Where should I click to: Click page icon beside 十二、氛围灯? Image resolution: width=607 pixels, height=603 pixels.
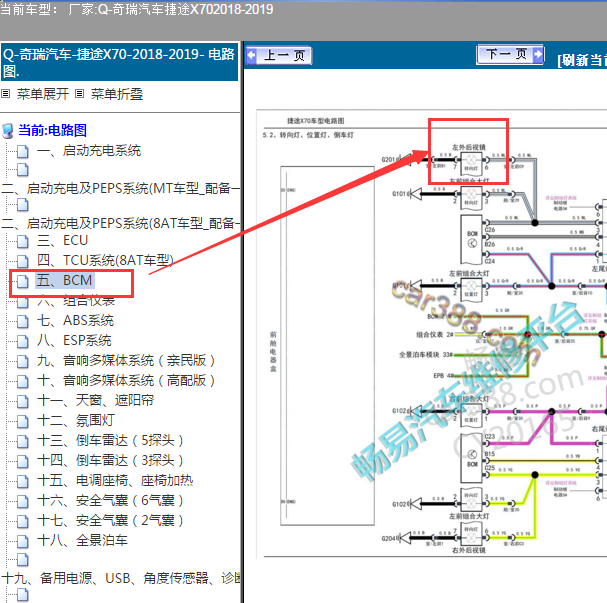23,421
